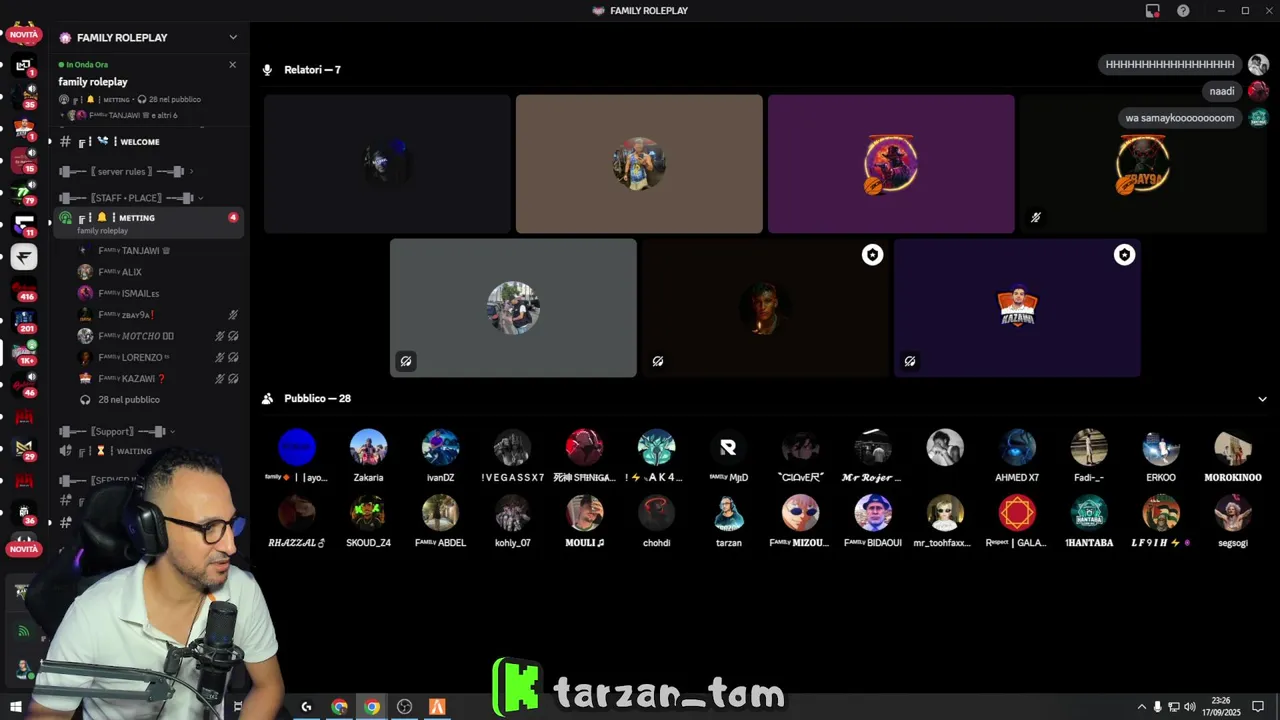This screenshot has width=1280, height=720.
Task: Close the In Onda Ora live banner
Action: (x=233, y=65)
